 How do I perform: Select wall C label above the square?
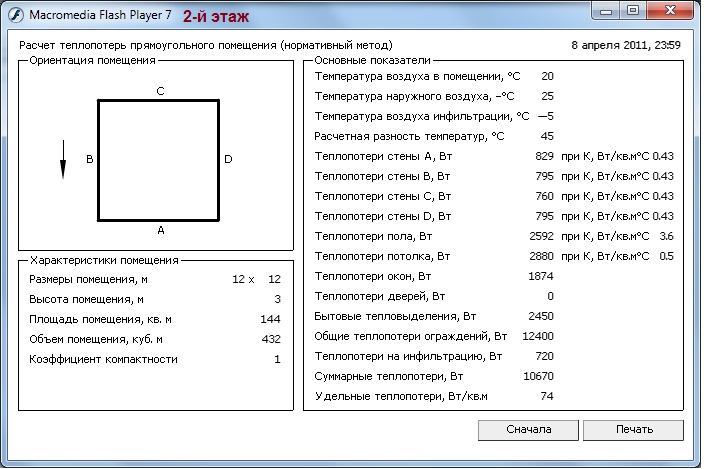tap(160, 90)
